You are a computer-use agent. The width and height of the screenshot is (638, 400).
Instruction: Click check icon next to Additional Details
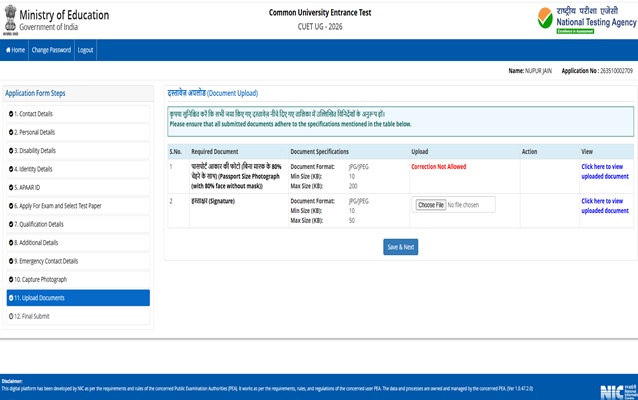click(x=11, y=243)
